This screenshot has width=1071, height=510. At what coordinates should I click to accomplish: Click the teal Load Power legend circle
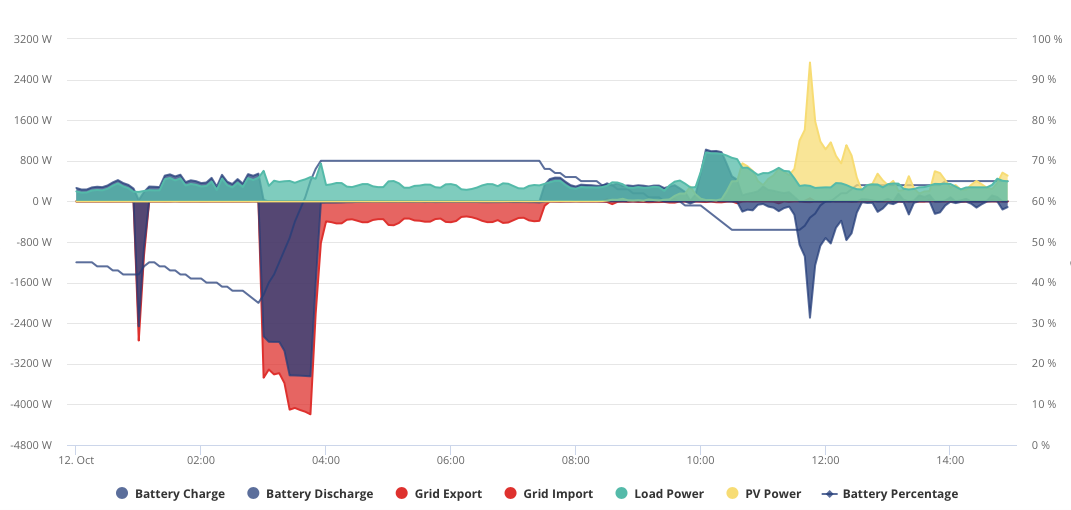pos(622,494)
